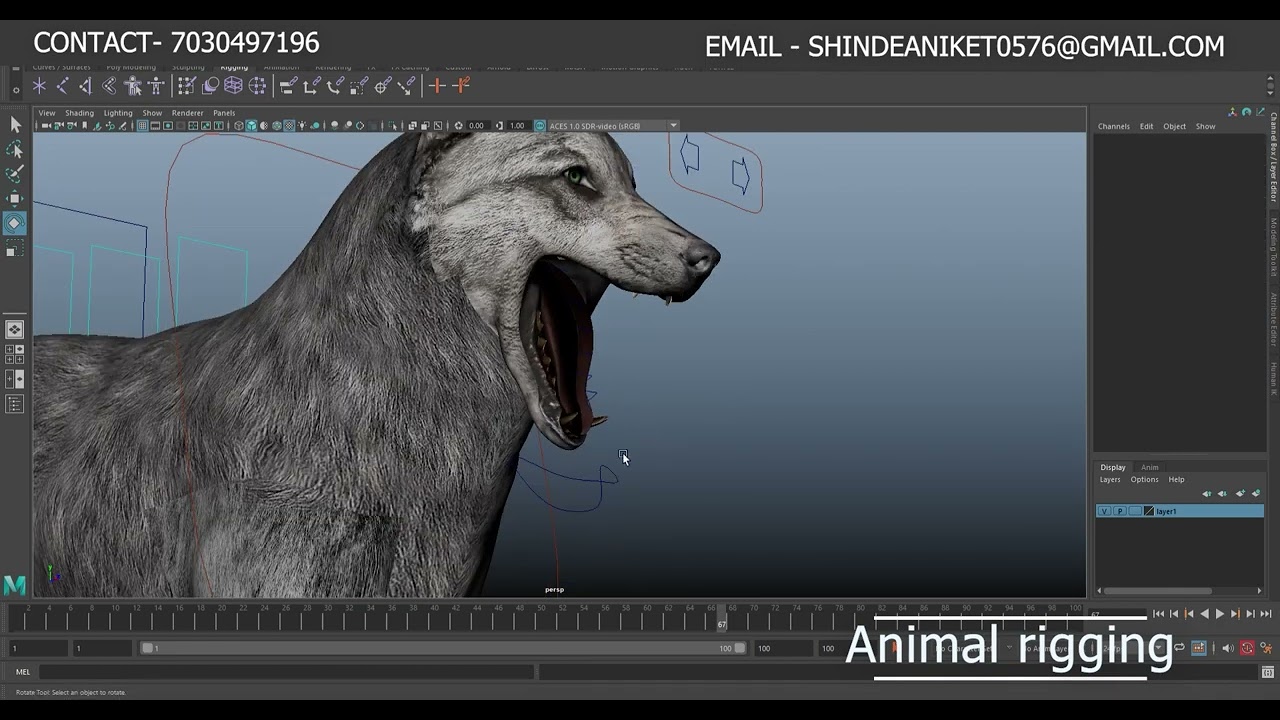Open the viewport Renderer menu
Image resolution: width=1280 pixels, height=720 pixels.
187,113
